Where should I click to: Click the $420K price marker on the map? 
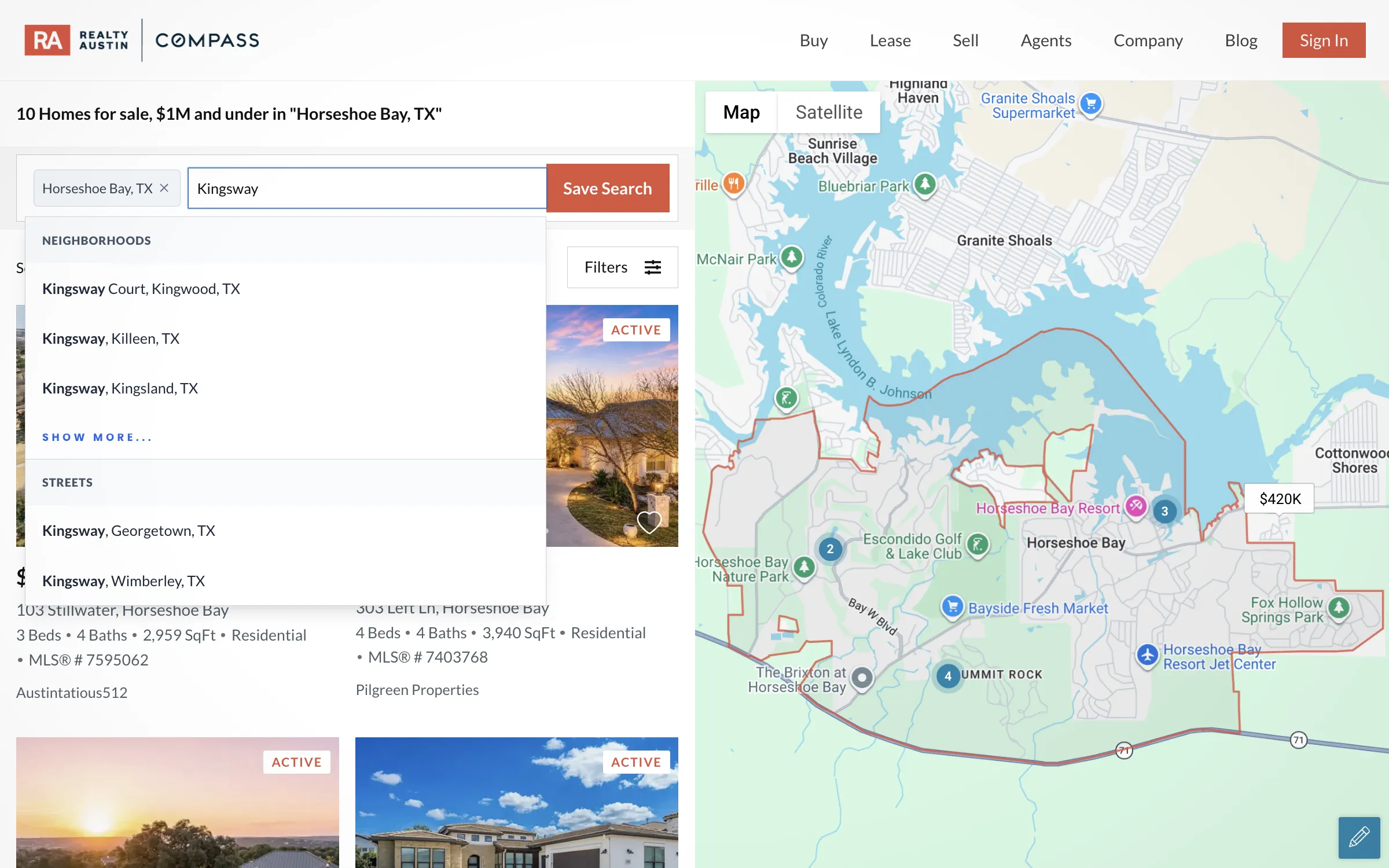click(x=1280, y=499)
